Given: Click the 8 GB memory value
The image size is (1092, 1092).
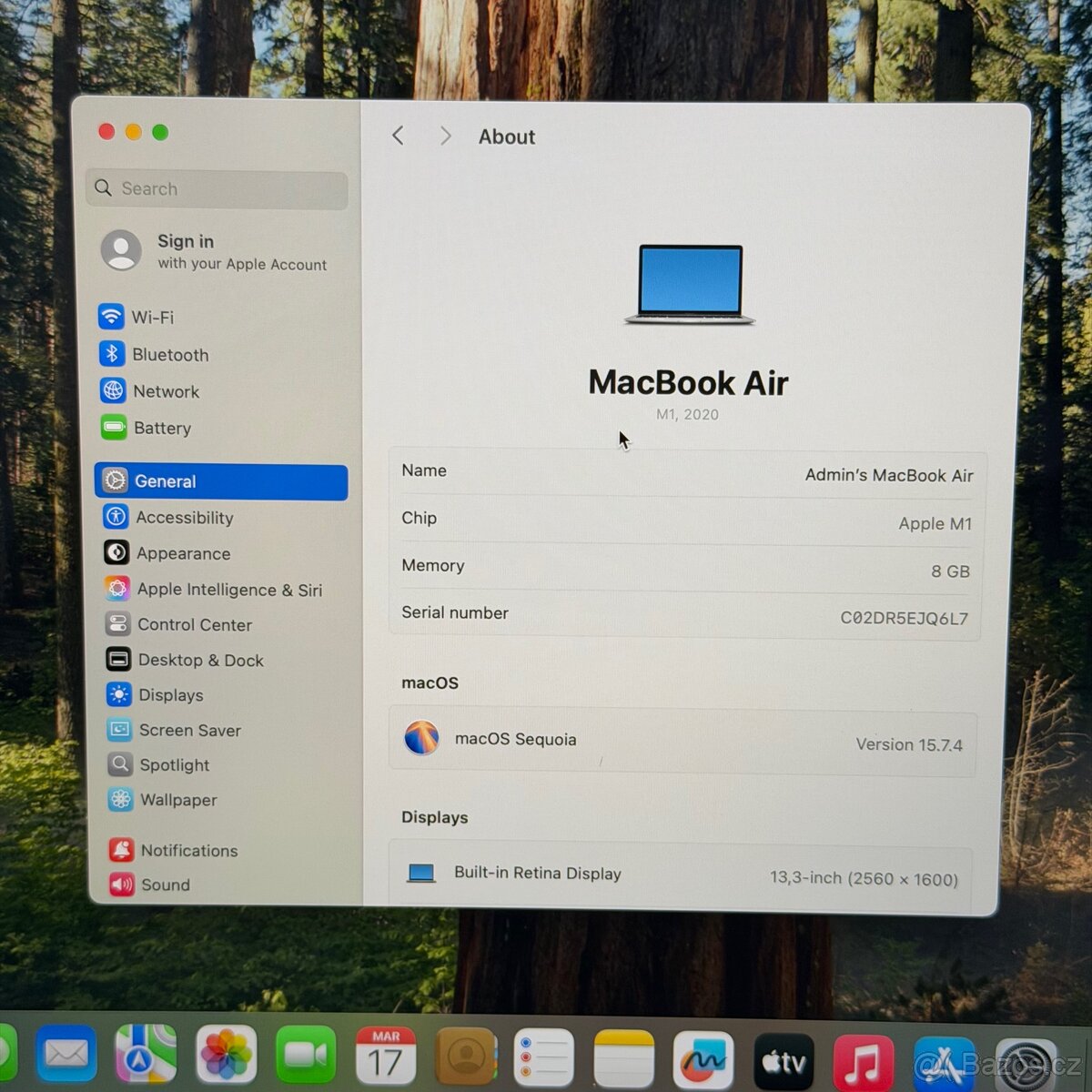Looking at the screenshot, I should [950, 571].
